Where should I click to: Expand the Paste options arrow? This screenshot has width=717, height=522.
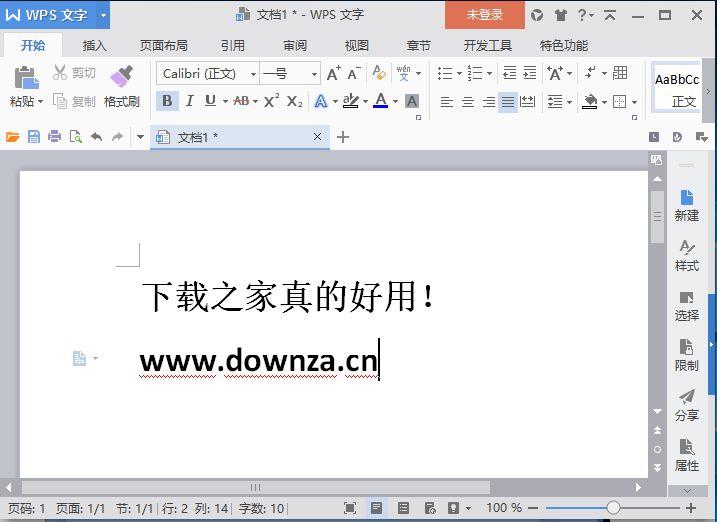tap(40, 101)
